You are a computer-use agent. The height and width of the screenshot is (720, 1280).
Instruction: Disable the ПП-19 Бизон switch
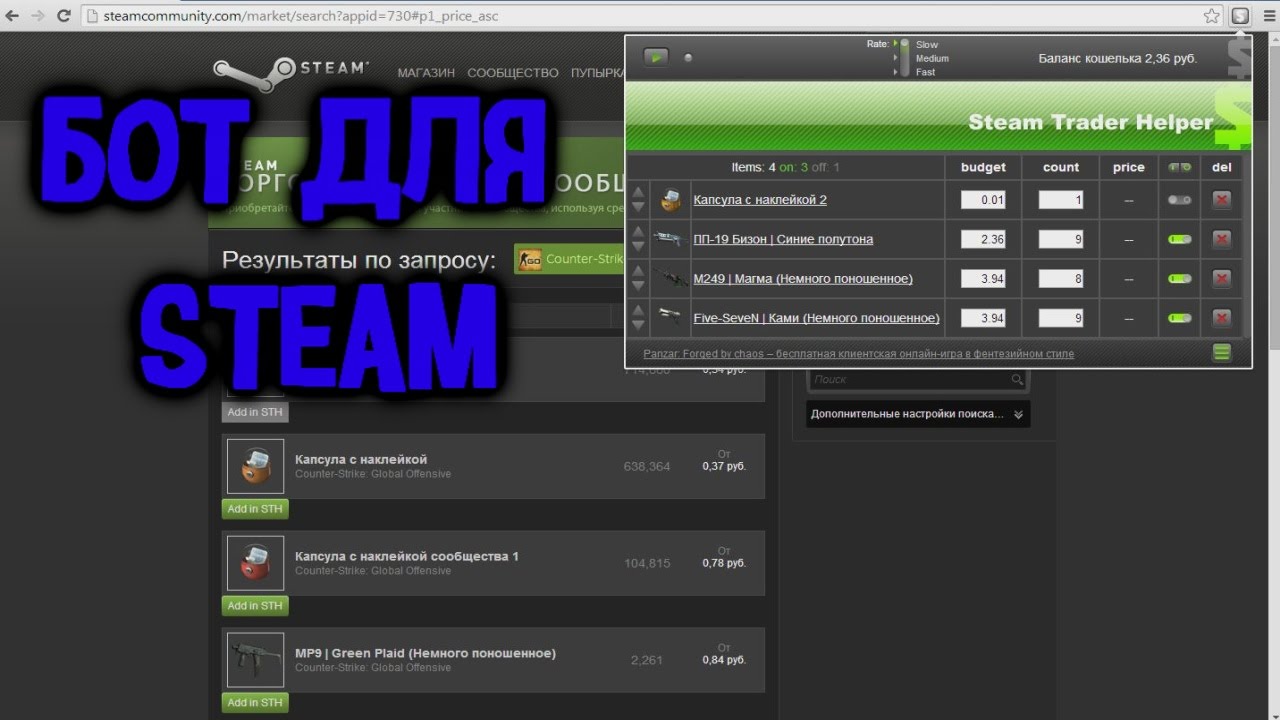(x=1179, y=239)
